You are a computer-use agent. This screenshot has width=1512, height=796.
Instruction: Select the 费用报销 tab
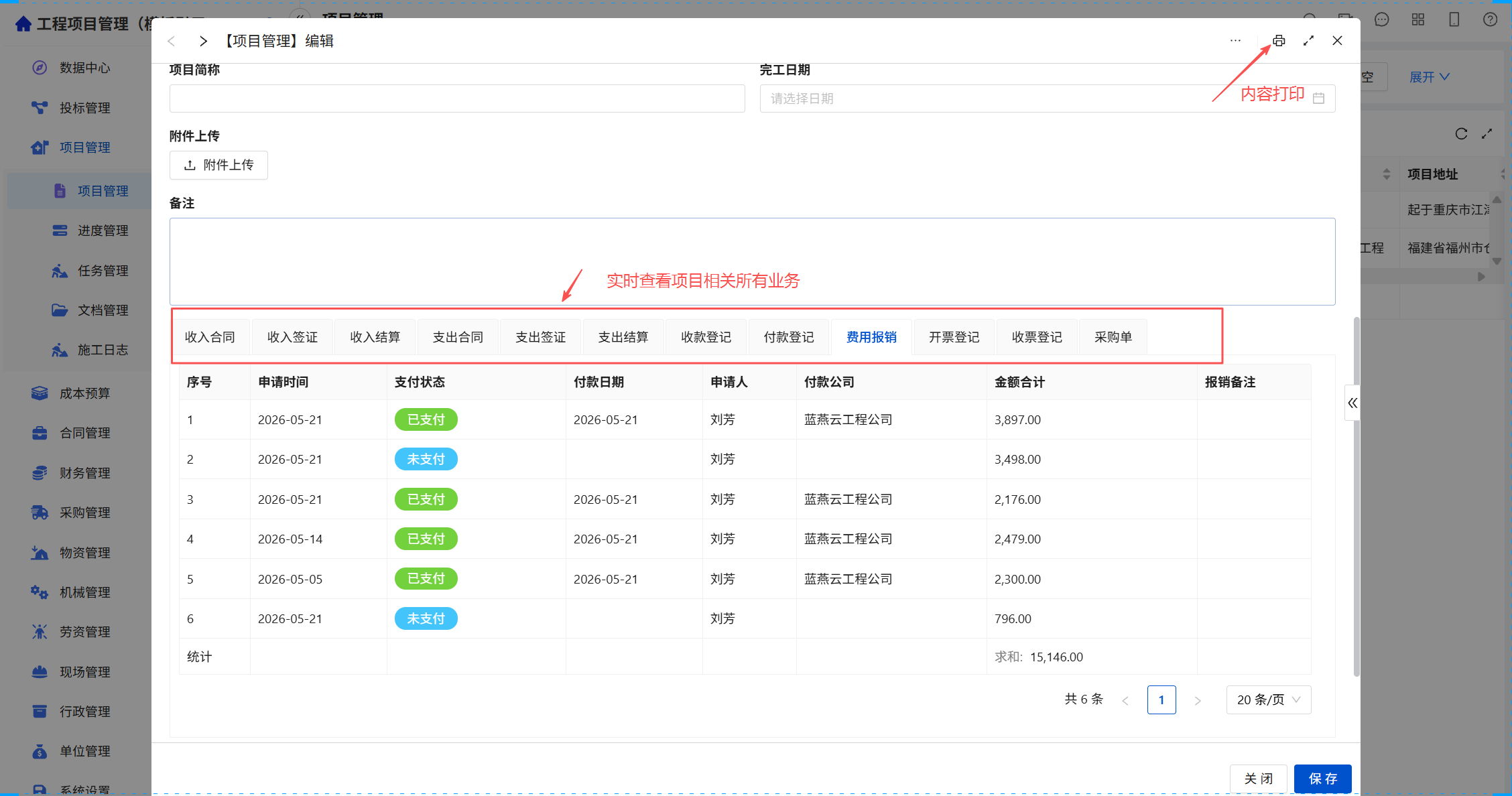[871, 337]
